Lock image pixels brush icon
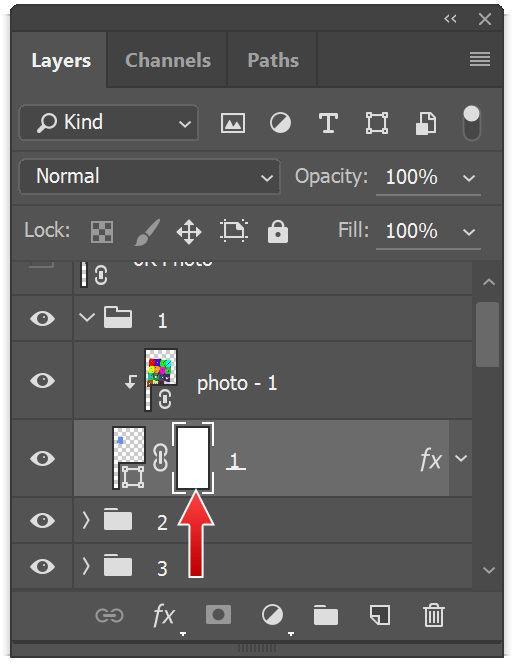 point(147,232)
